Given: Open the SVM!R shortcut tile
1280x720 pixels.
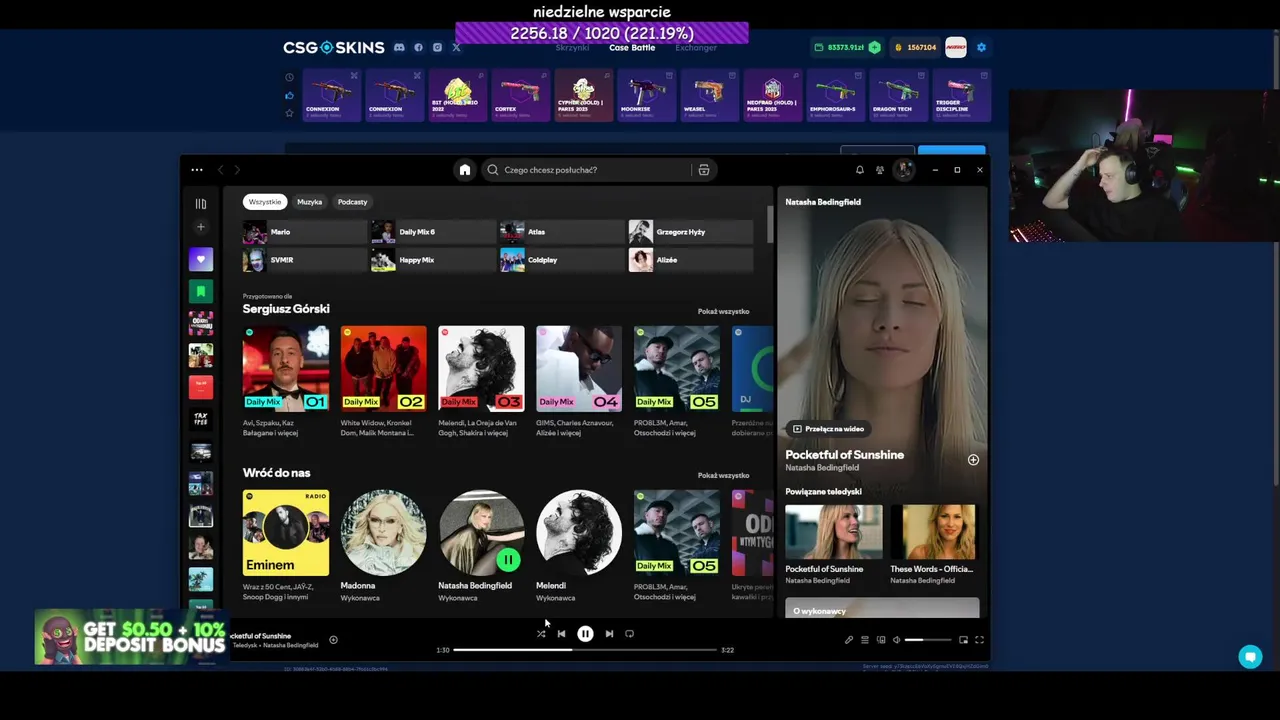Looking at the screenshot, I should [x=305, y=260].
